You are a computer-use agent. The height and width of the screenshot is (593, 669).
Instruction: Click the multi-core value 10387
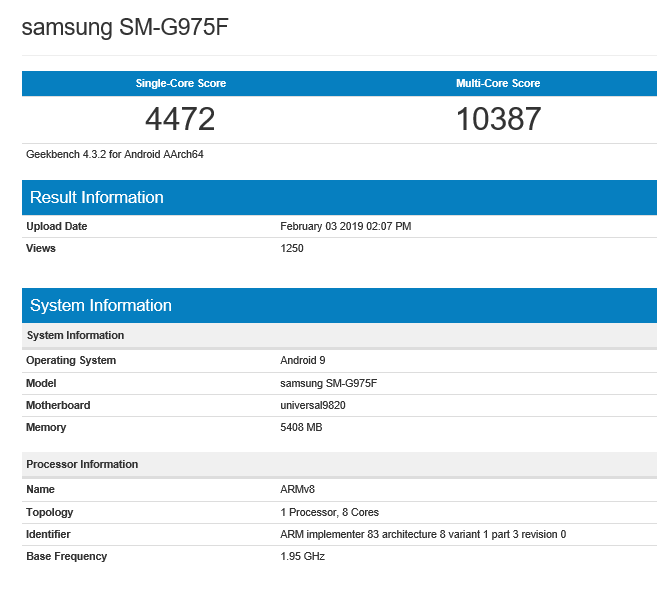[498, 119]
